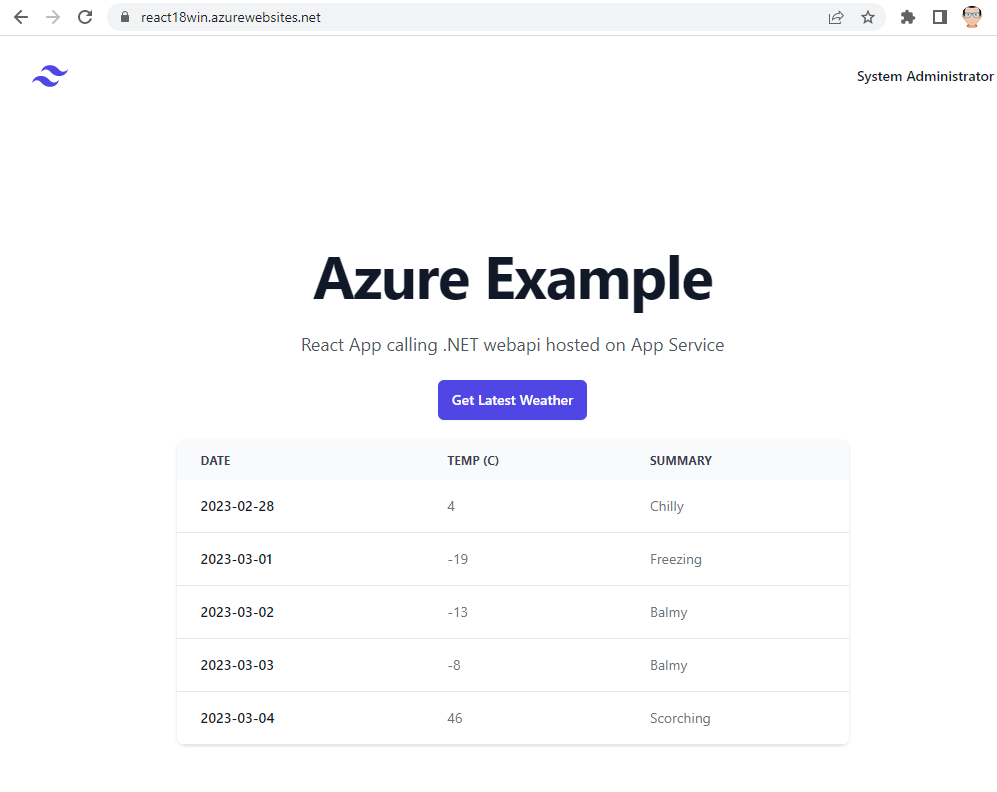Click the browser forward arrow

pos(53,17)
